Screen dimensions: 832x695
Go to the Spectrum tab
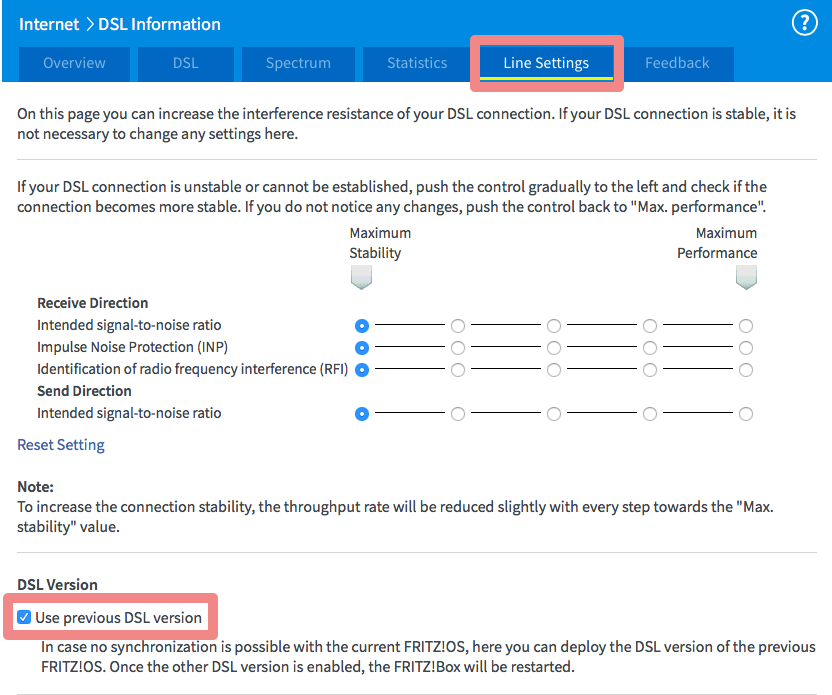(x=298, y=64)
